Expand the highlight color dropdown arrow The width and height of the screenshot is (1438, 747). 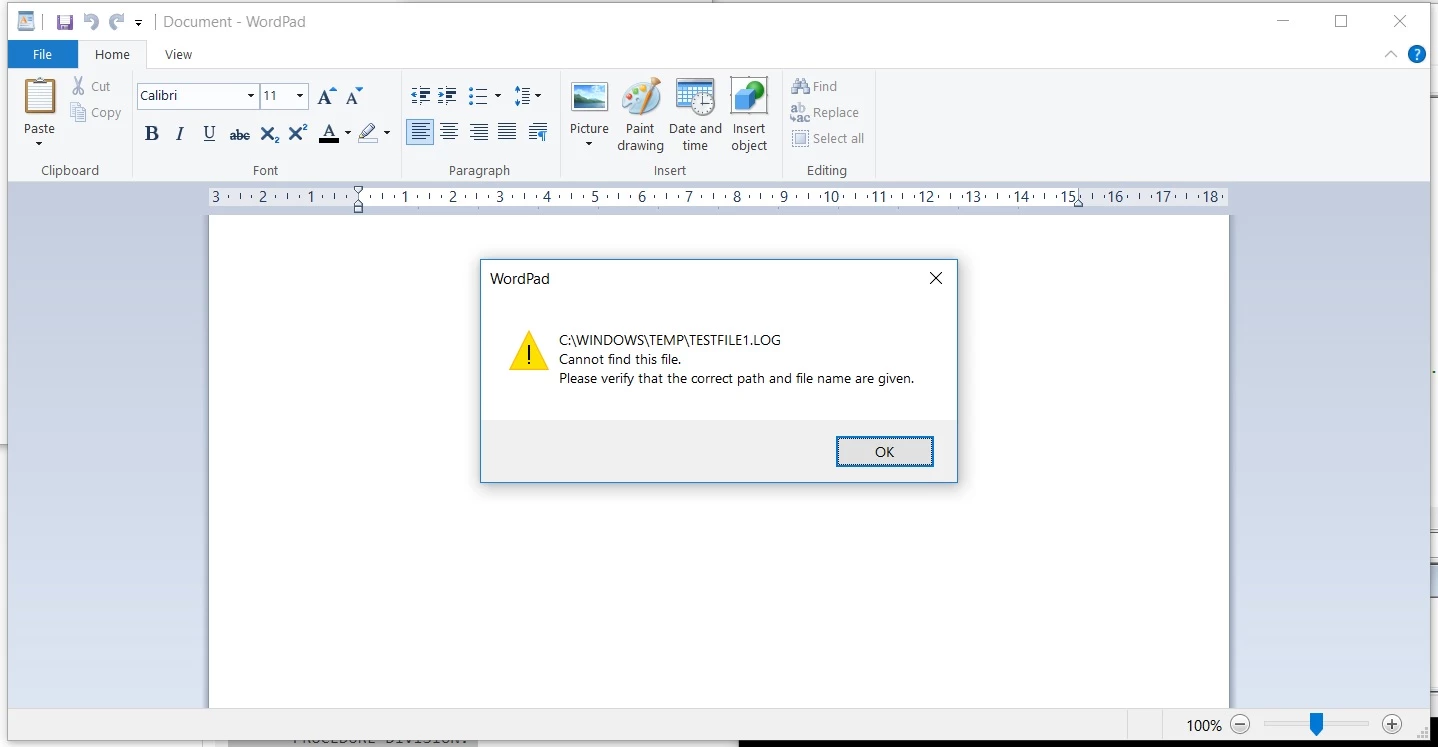[x=387, y=133]
